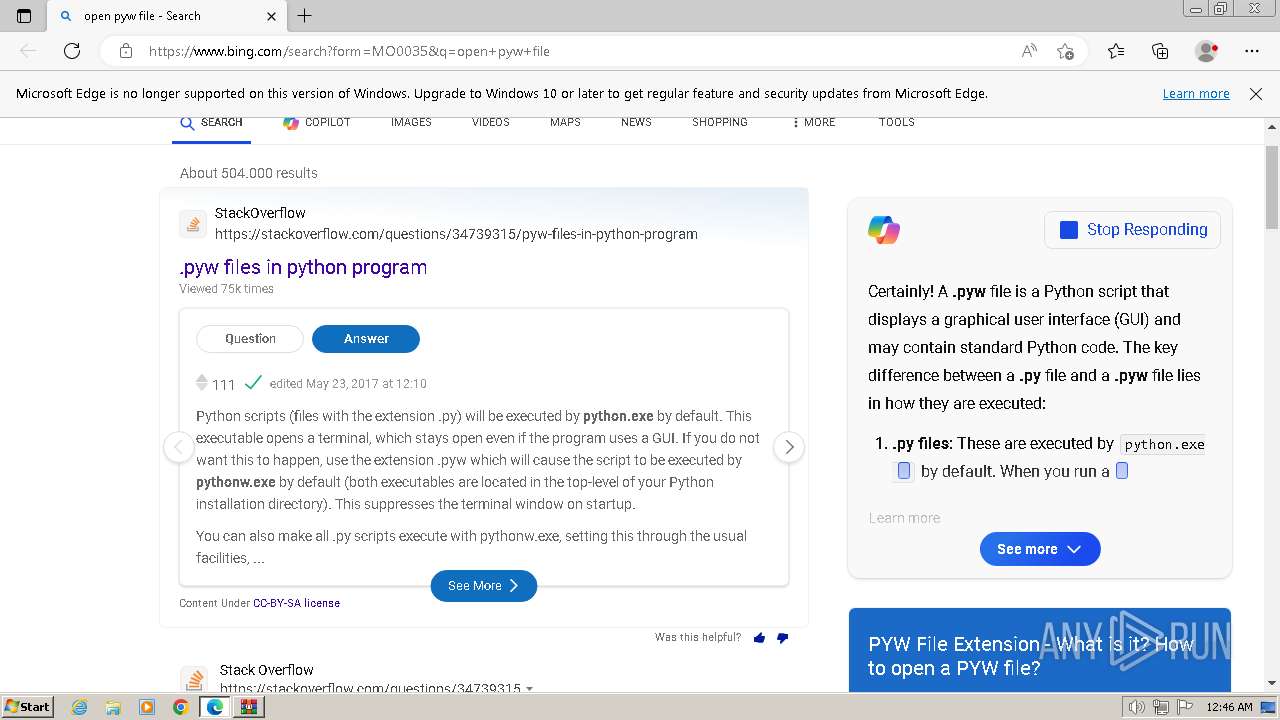1280x720 pixels.
Task: Open '.pyw files in python program' result
Action: point(303,267)
